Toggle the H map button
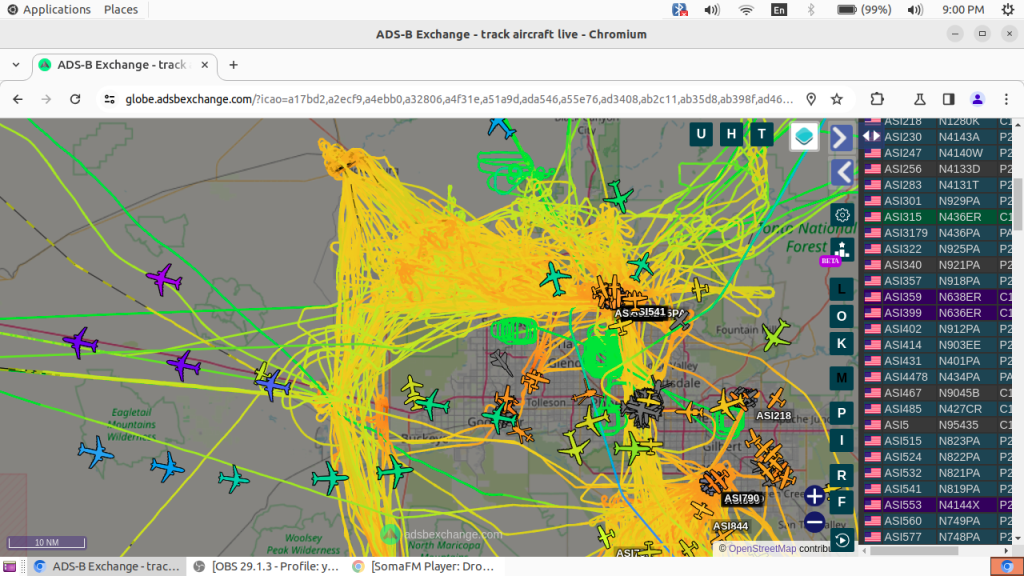The width and height of the screenshot is (1024, 576). [x=731, y=135]
